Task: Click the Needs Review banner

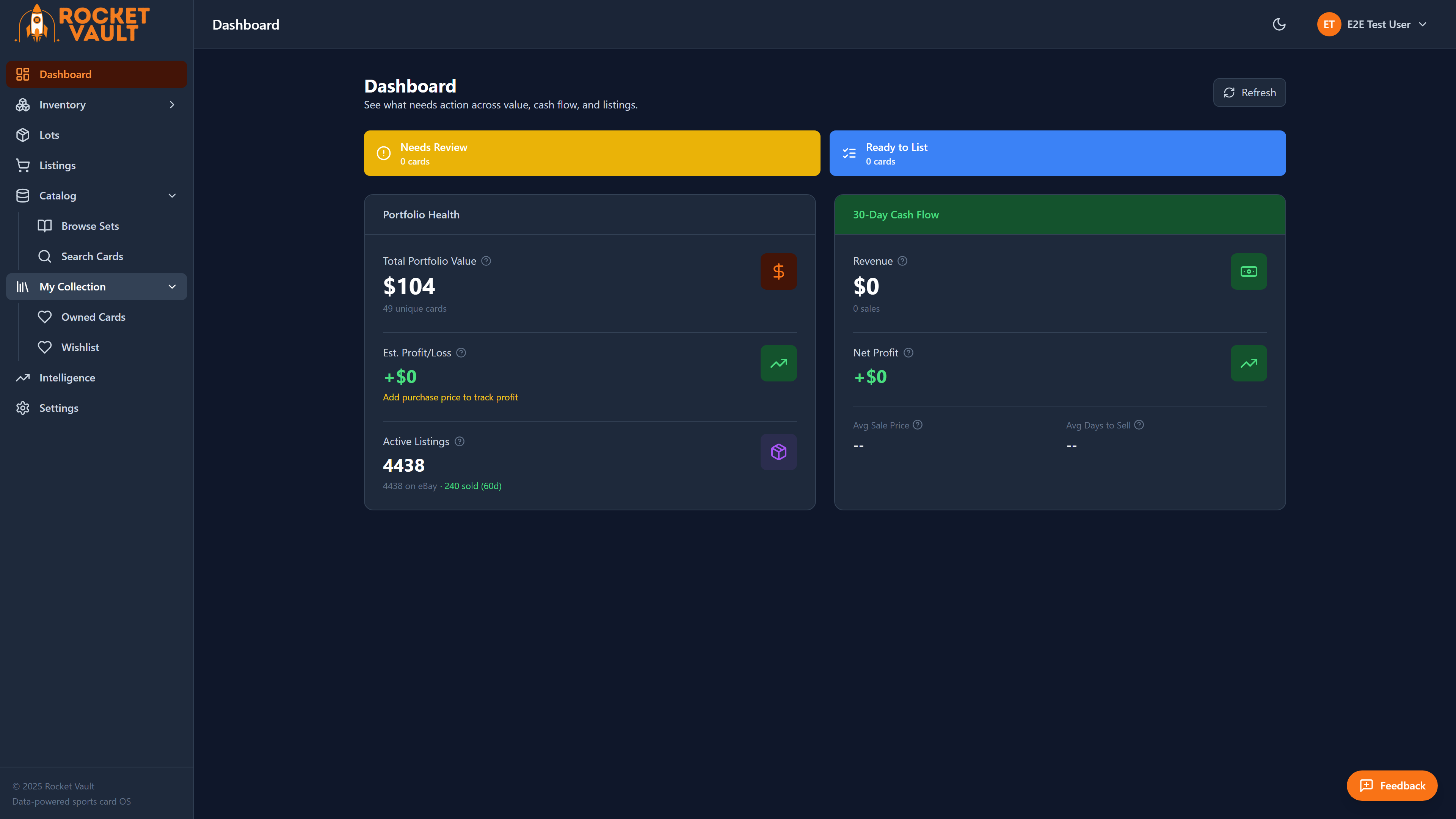Action: [591, 152]
